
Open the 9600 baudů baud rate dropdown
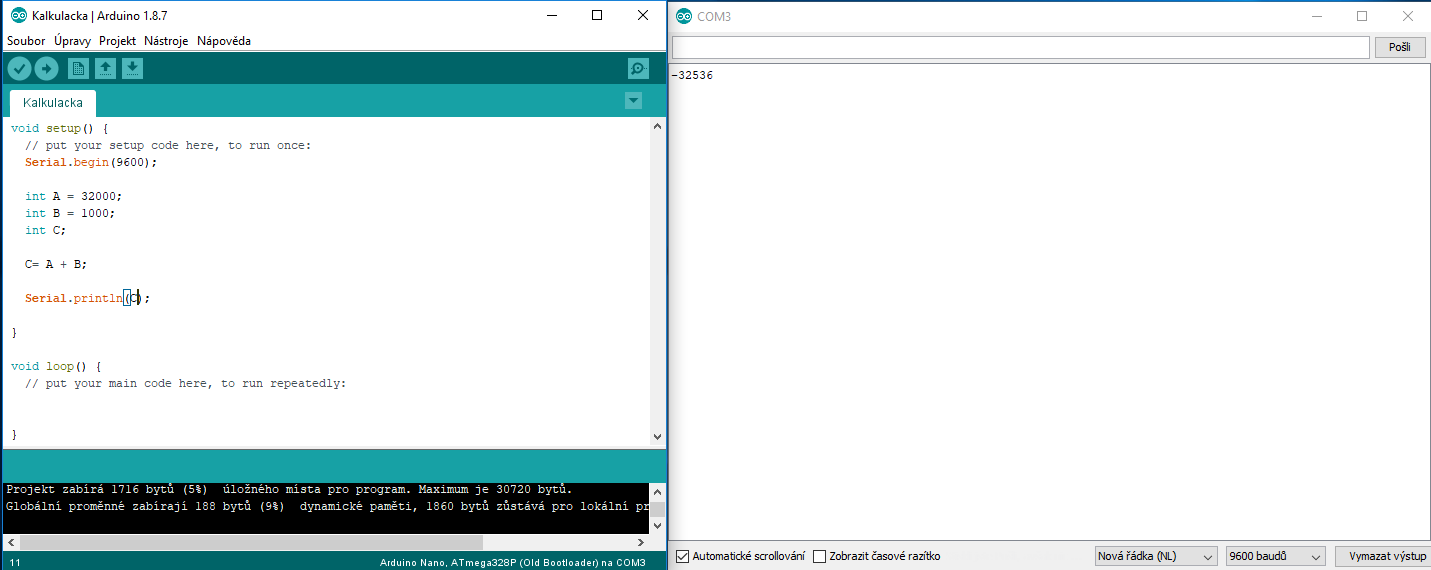pos(1276,556)
